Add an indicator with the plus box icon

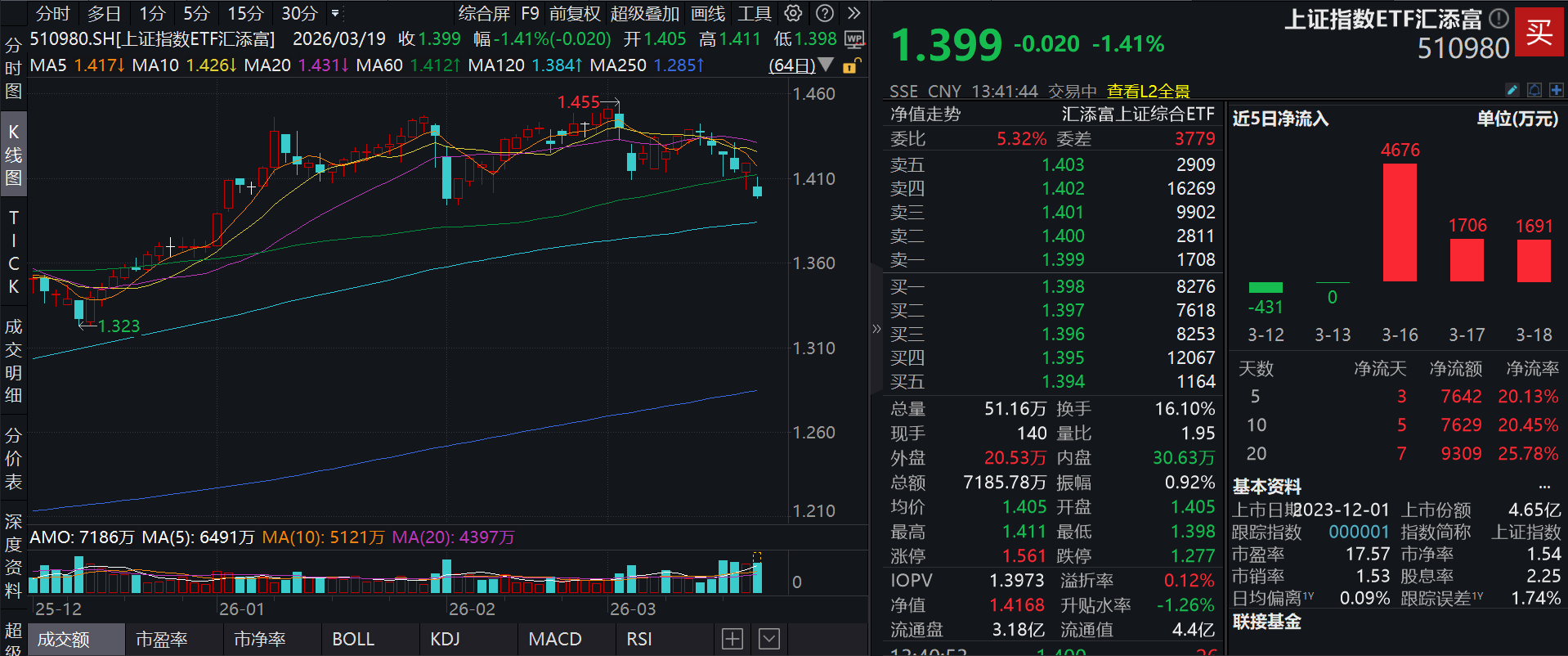732,639
